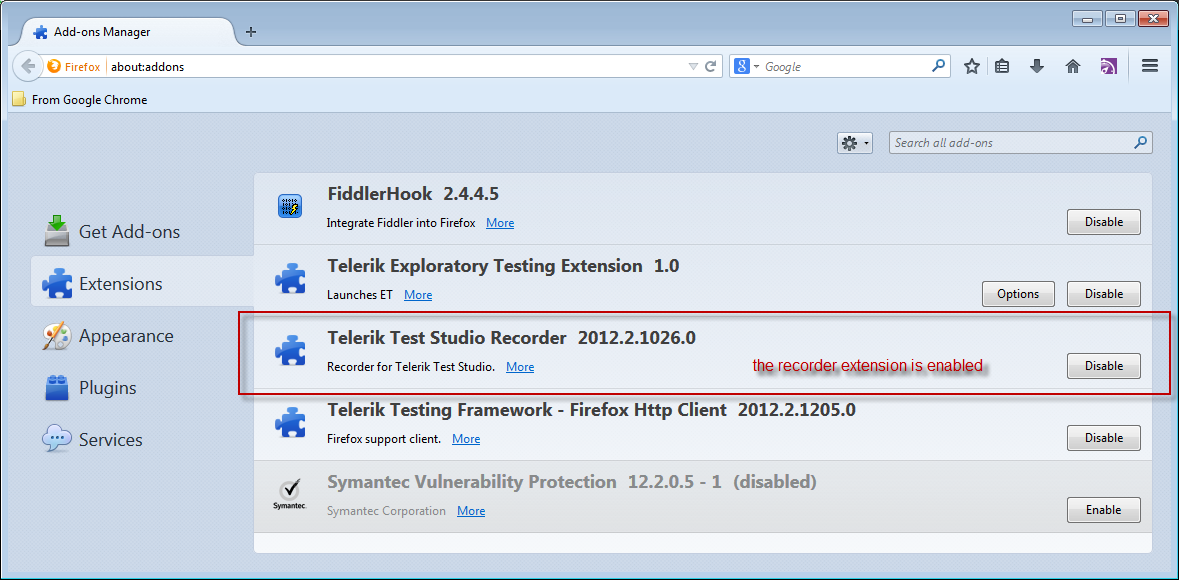Expand the search engine selector dropdown
Viewport: 1179px width, 580px height.
tap(747, 67)
